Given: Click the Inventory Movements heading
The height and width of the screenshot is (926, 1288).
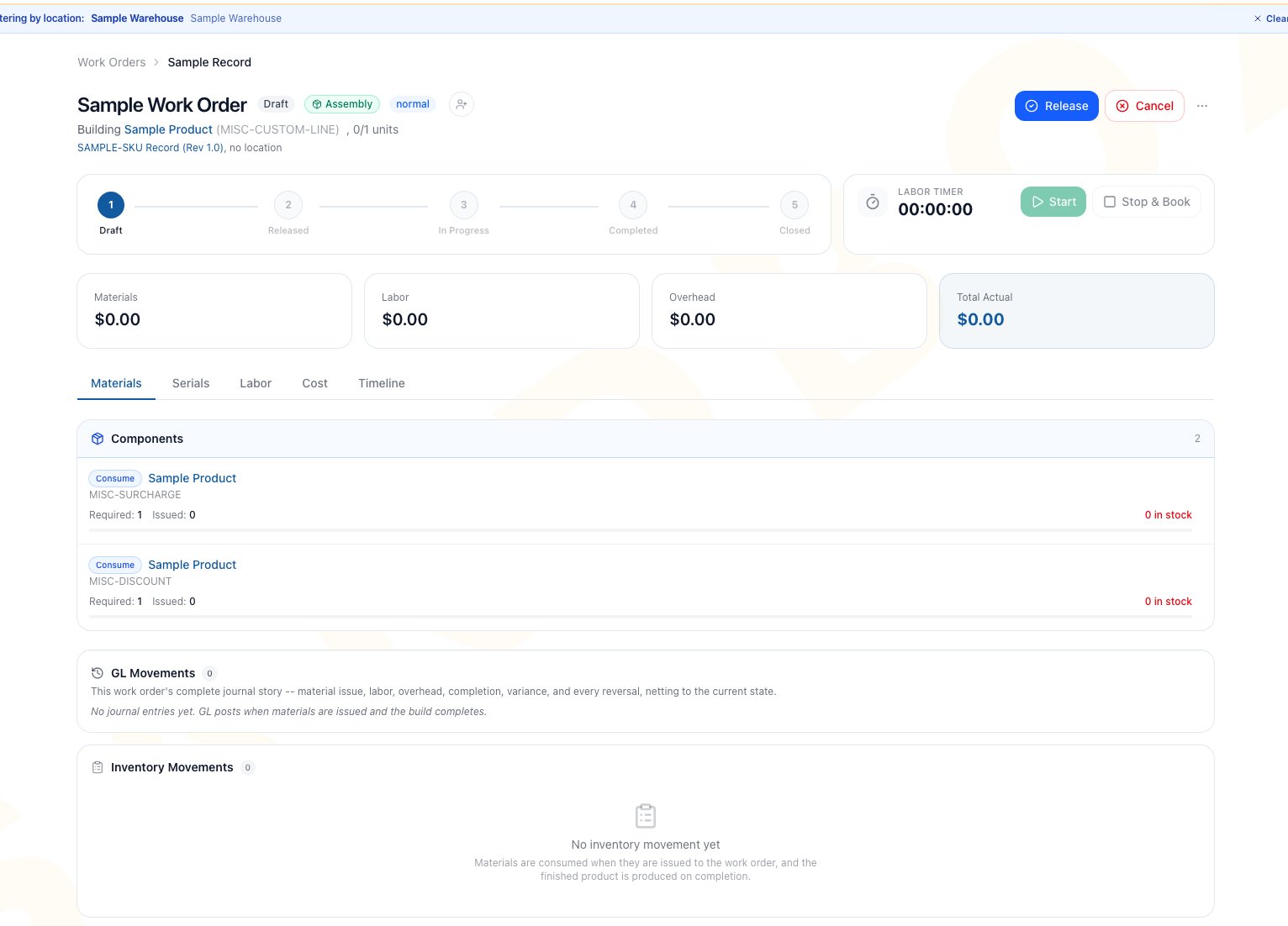Looking at the screenshot, I should pyautogui.click(x=172, y=767).
